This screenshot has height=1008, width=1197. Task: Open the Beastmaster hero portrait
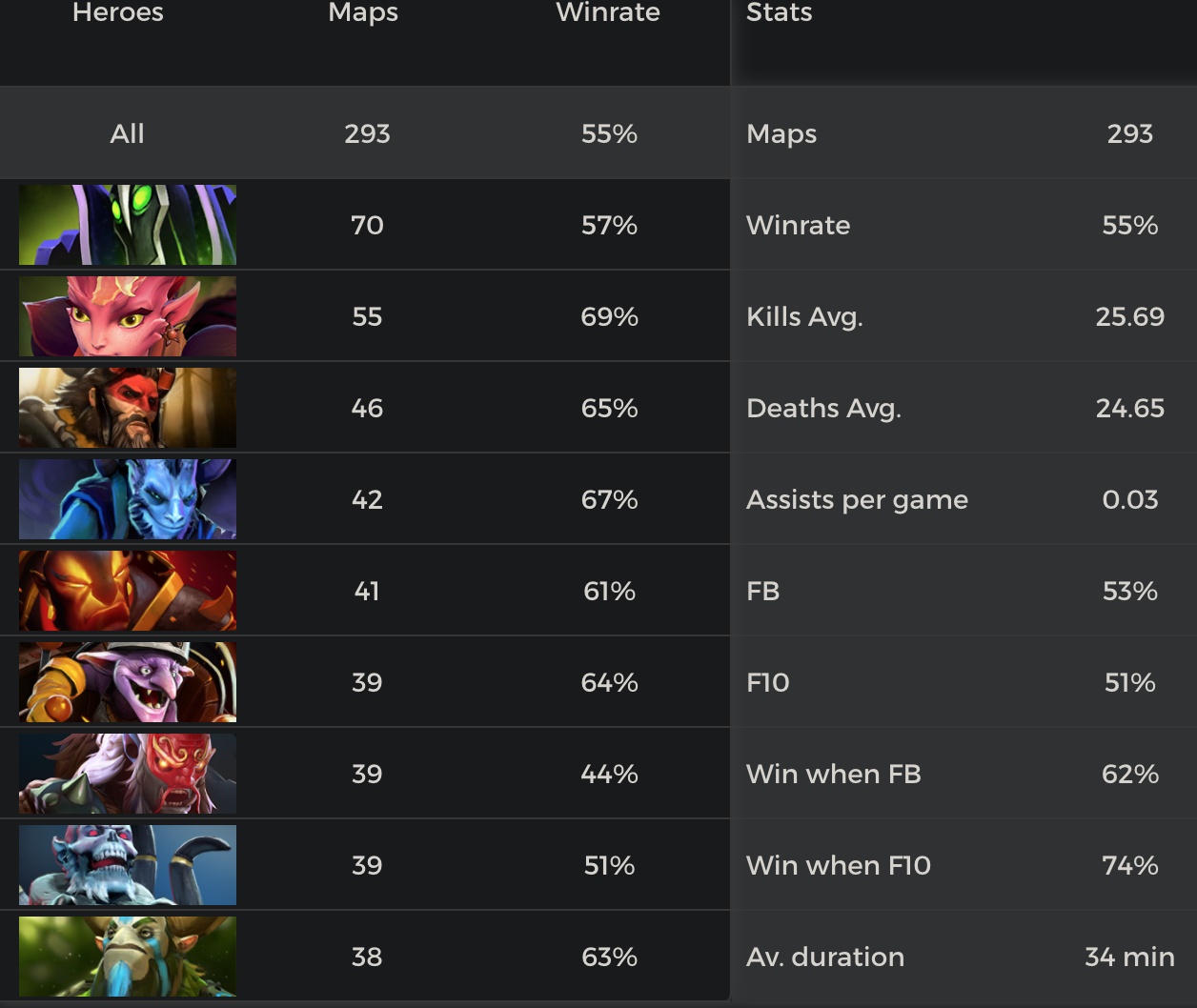tap(128, 408)
